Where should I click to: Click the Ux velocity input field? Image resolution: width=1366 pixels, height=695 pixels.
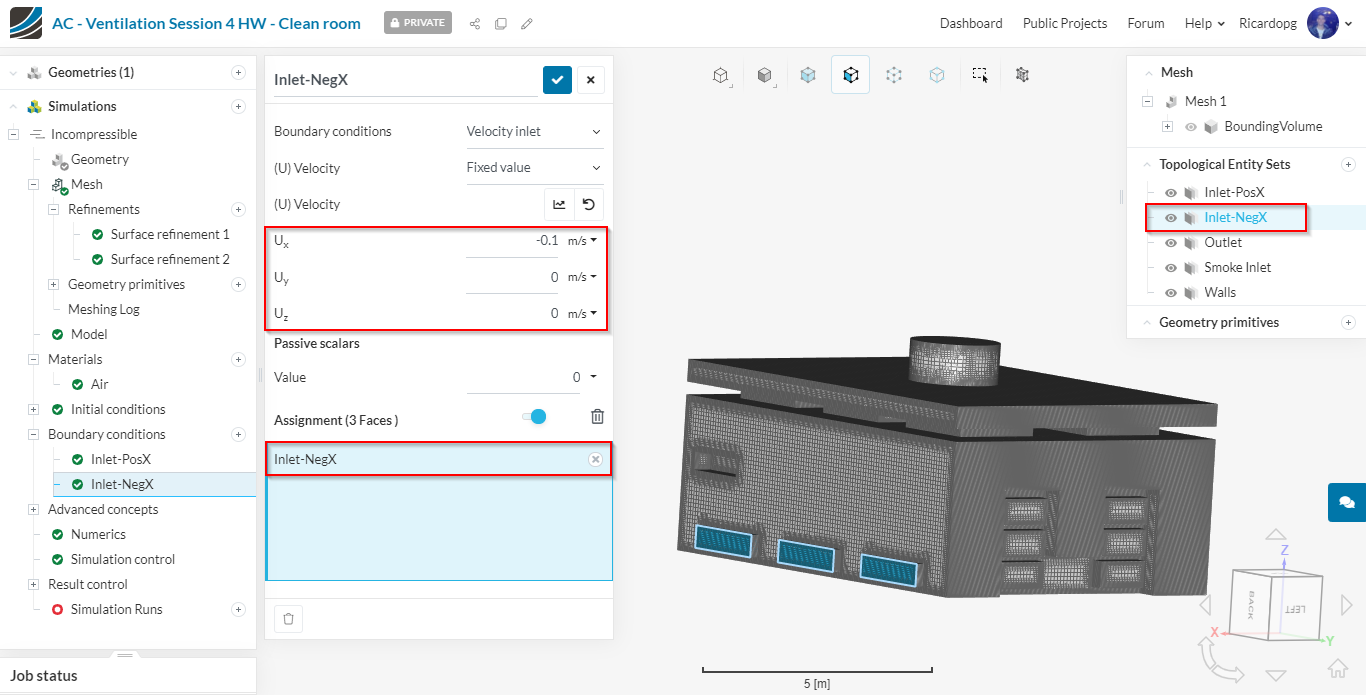coord(512,241)
